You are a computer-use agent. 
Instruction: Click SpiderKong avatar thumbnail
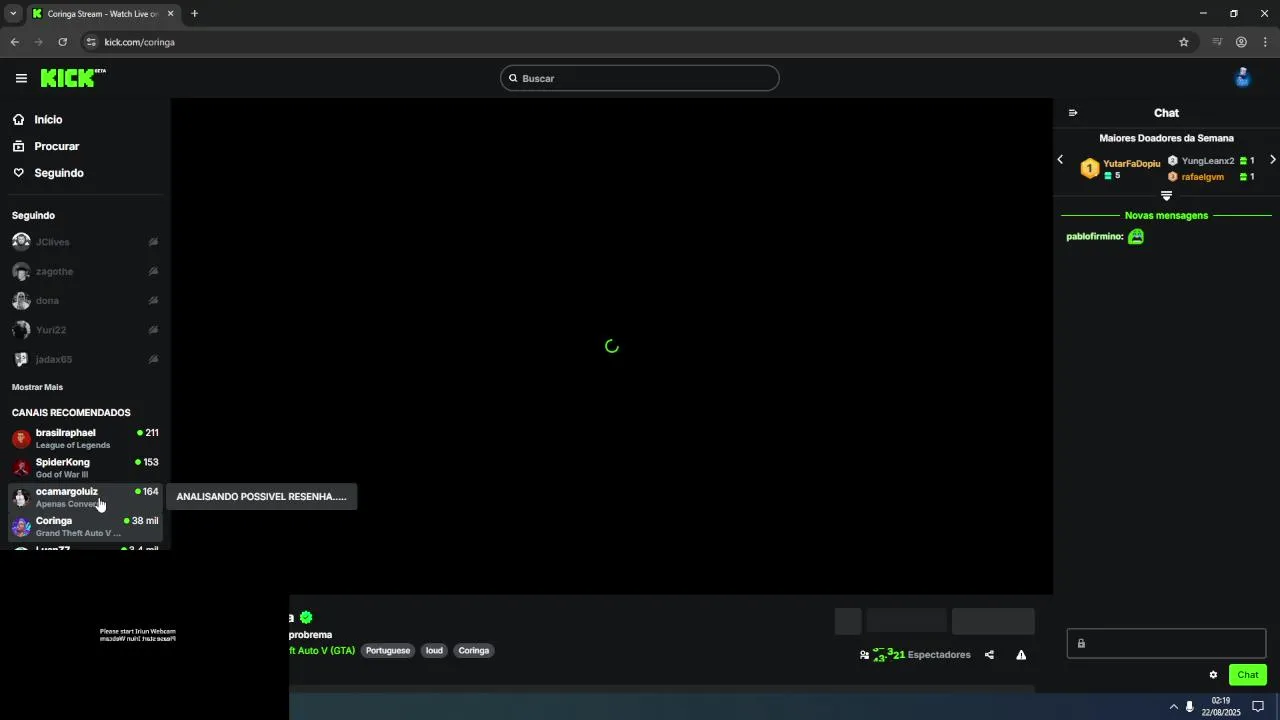click(21, 468)
